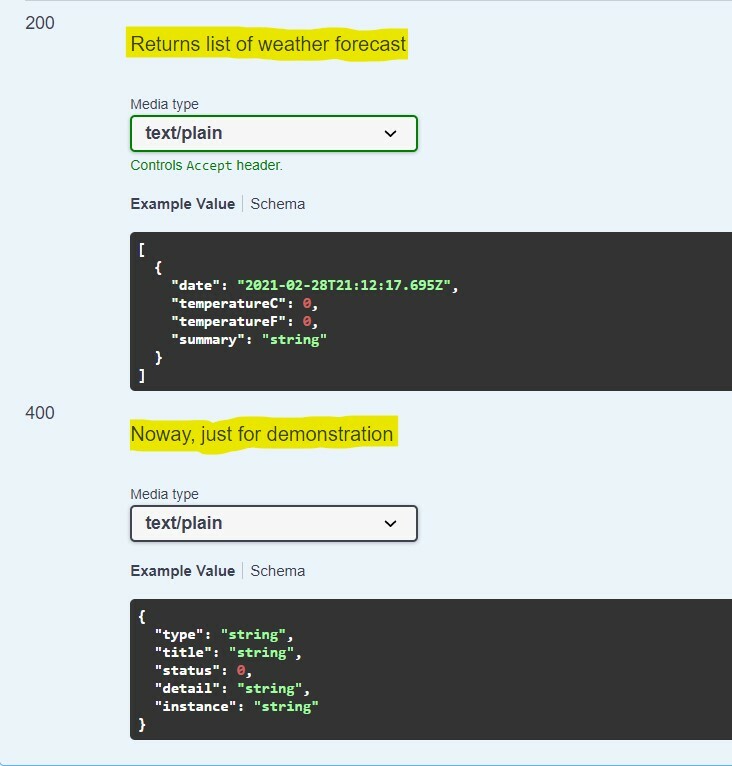The height and width of the screenshot is (766, 732).
Task: Open the 400 response media type dropdown
Action: [273, 523]
